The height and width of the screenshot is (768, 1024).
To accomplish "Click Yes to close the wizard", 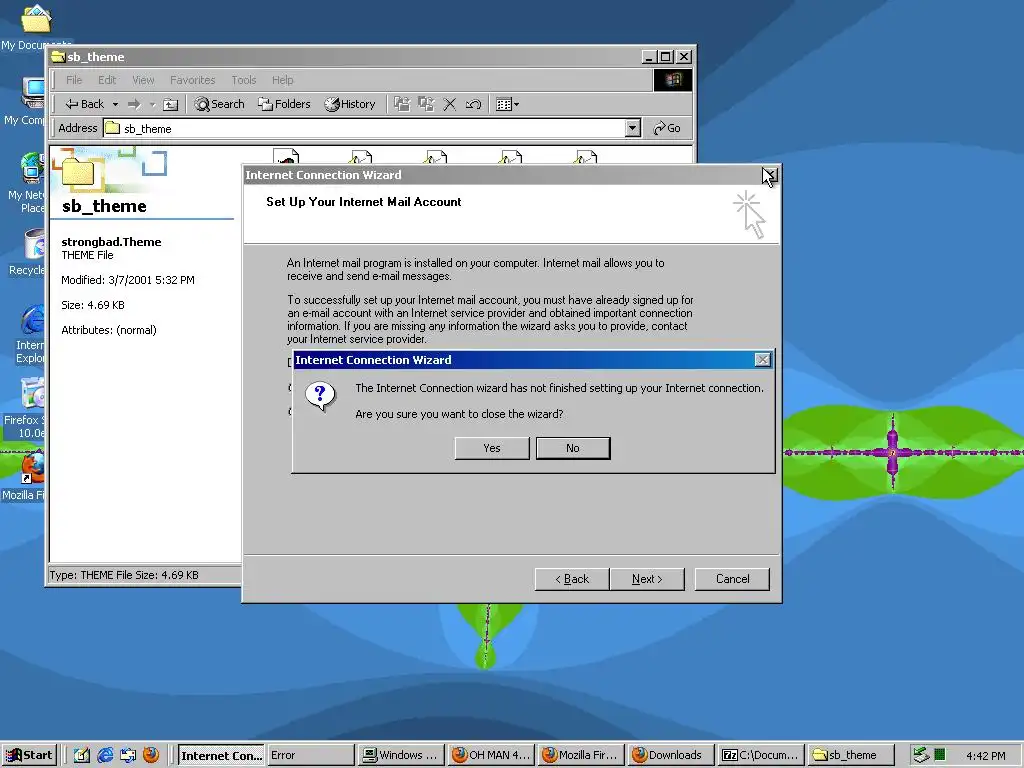I will (x=492, y=448).
